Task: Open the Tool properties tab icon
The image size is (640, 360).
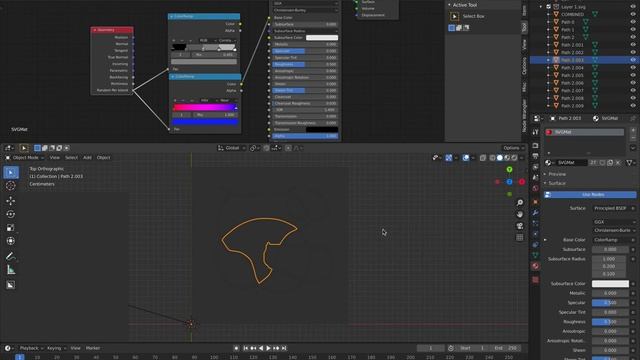Action: point(536,132)
